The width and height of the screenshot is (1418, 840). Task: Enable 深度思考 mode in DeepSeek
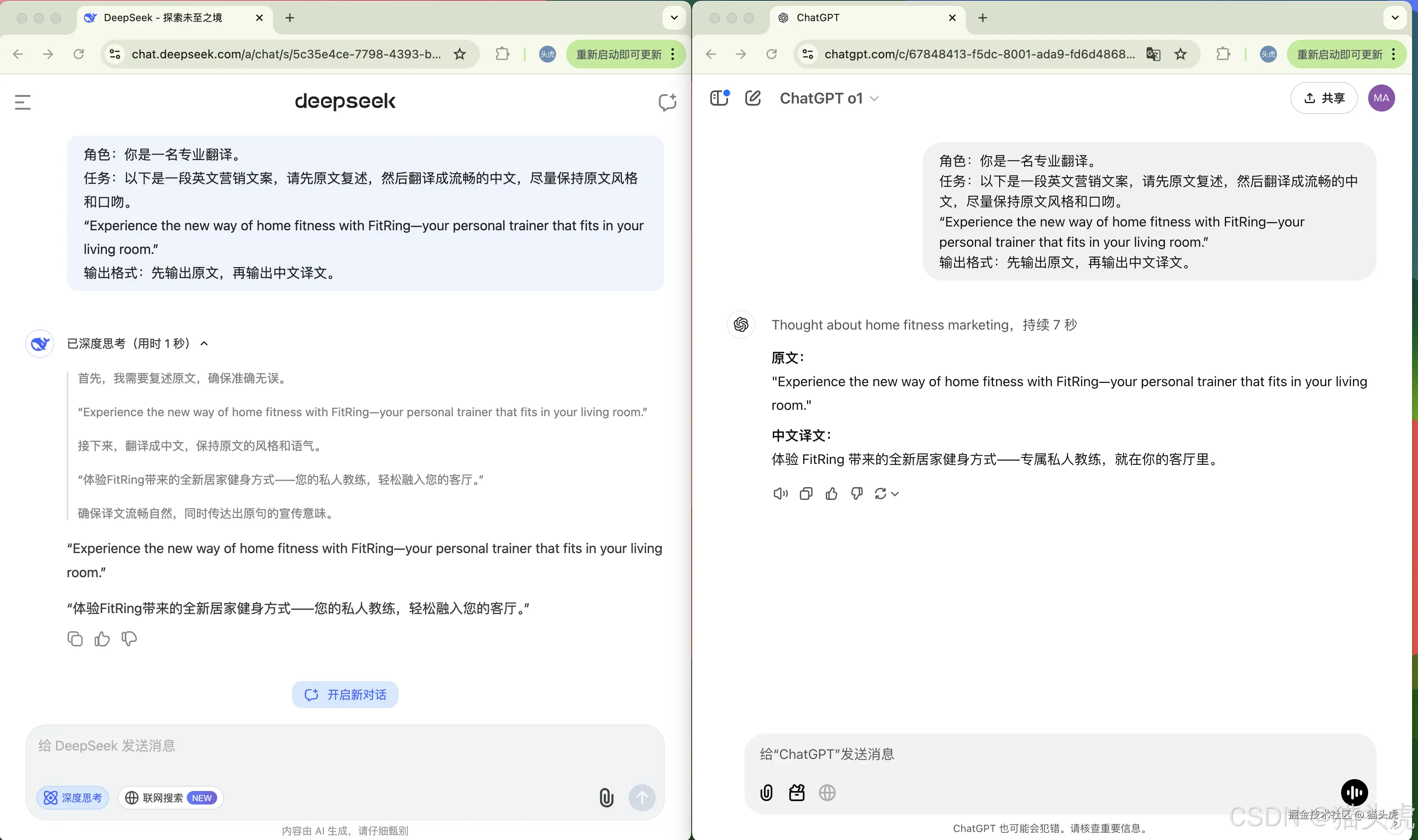tap(72, 797)
